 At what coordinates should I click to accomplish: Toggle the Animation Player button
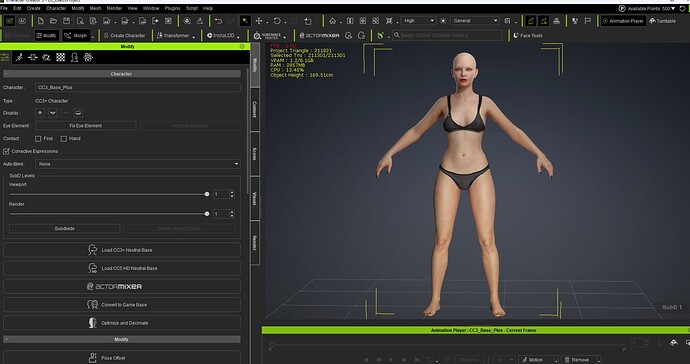click(x=623, y=21)
